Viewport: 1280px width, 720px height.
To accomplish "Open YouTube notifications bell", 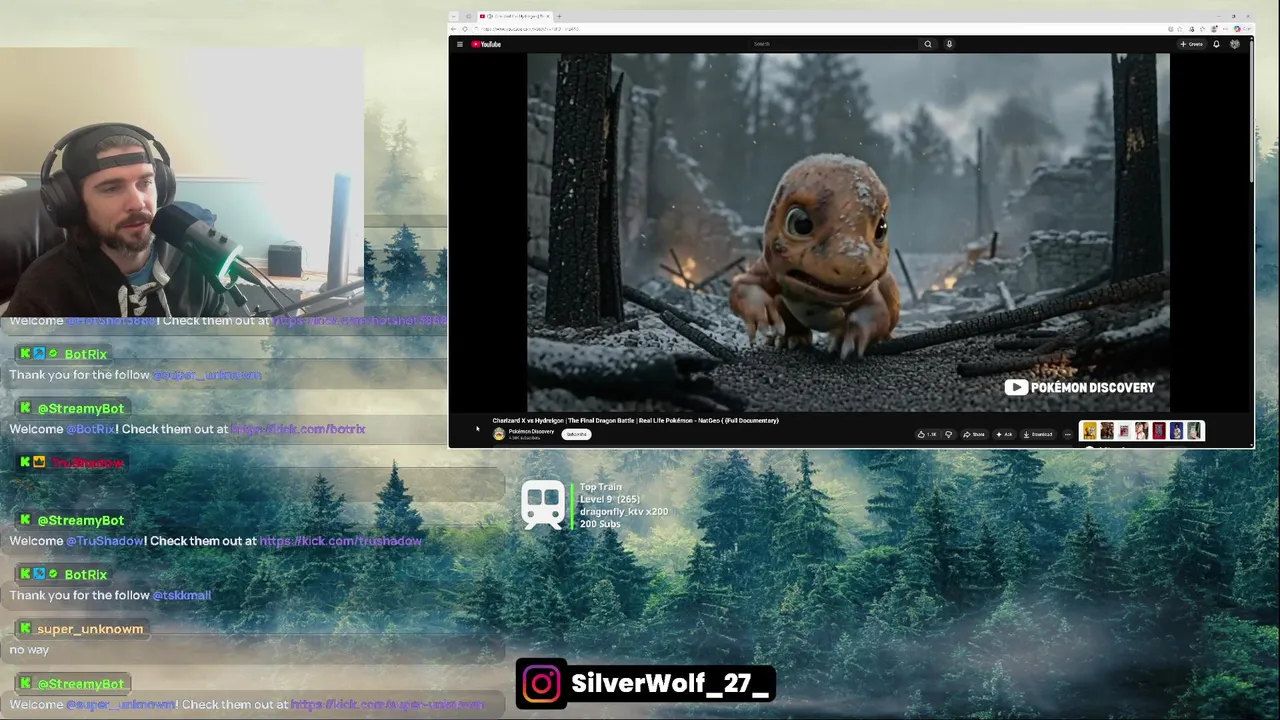I will [x=1216, y=44].
